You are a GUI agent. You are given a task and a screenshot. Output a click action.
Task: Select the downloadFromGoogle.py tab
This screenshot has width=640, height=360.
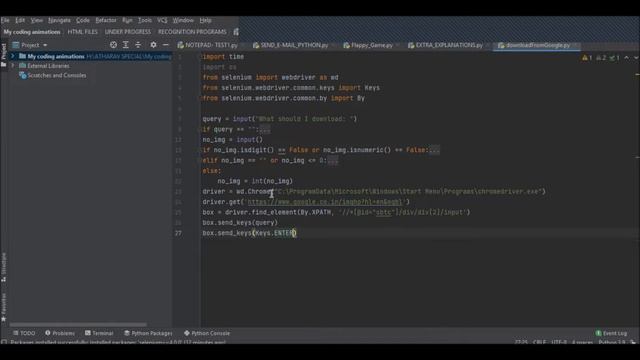point(537,45)
